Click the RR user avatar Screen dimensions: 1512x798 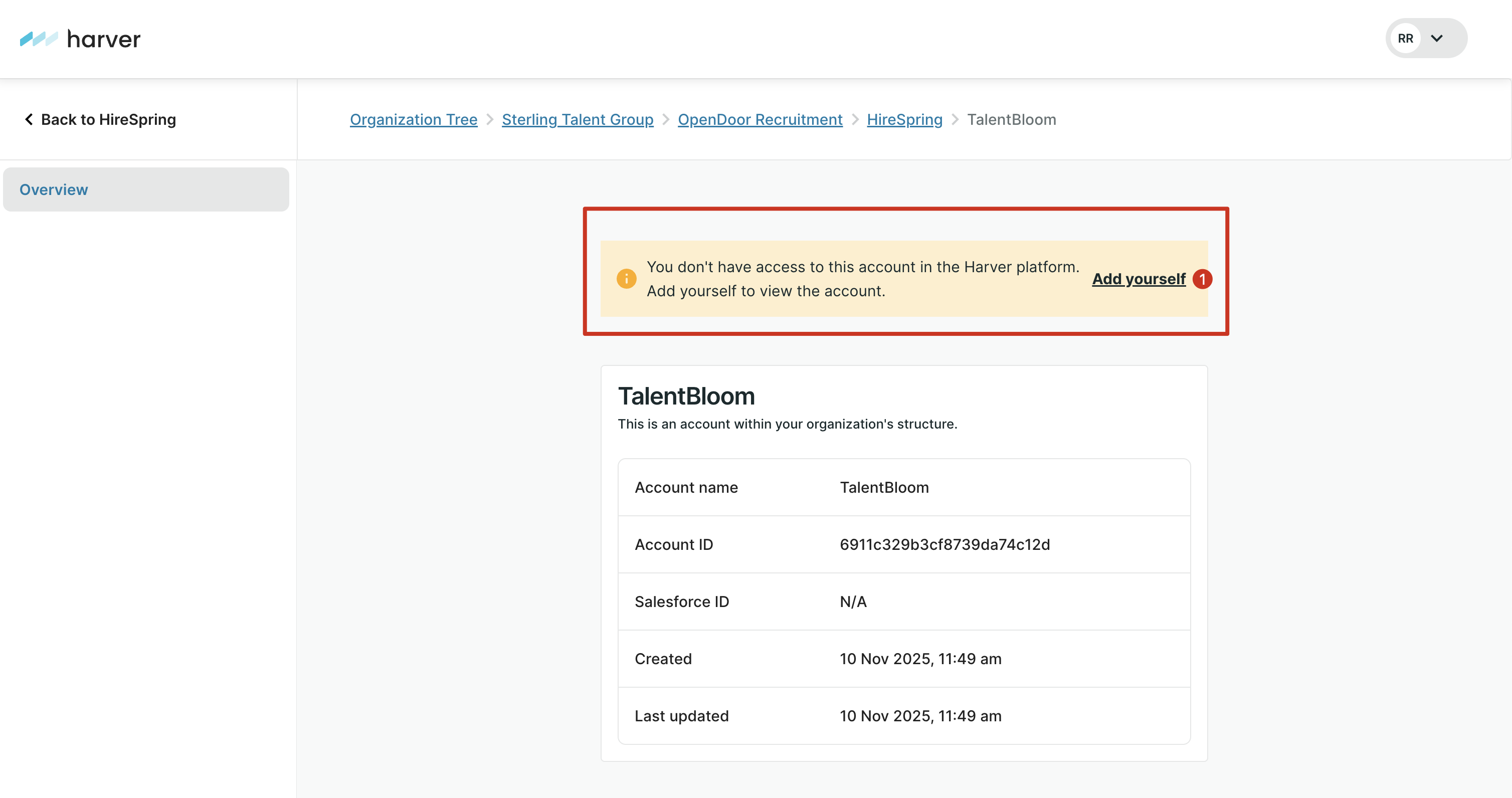[1405, 39]
